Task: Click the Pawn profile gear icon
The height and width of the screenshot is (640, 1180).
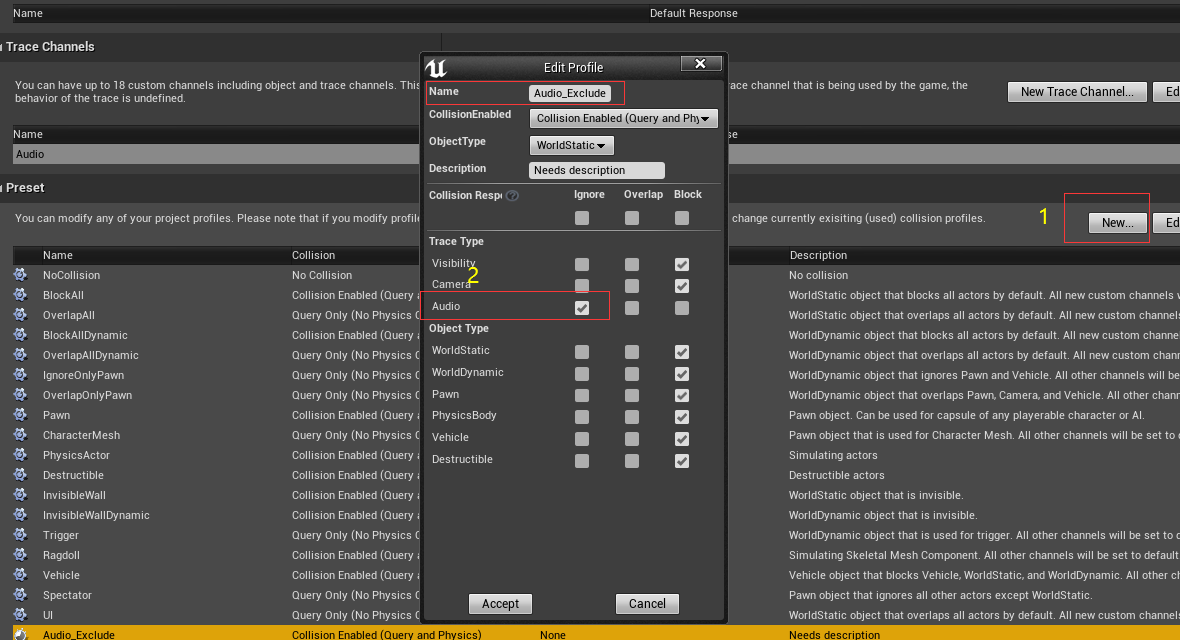Action: [20, 415]
